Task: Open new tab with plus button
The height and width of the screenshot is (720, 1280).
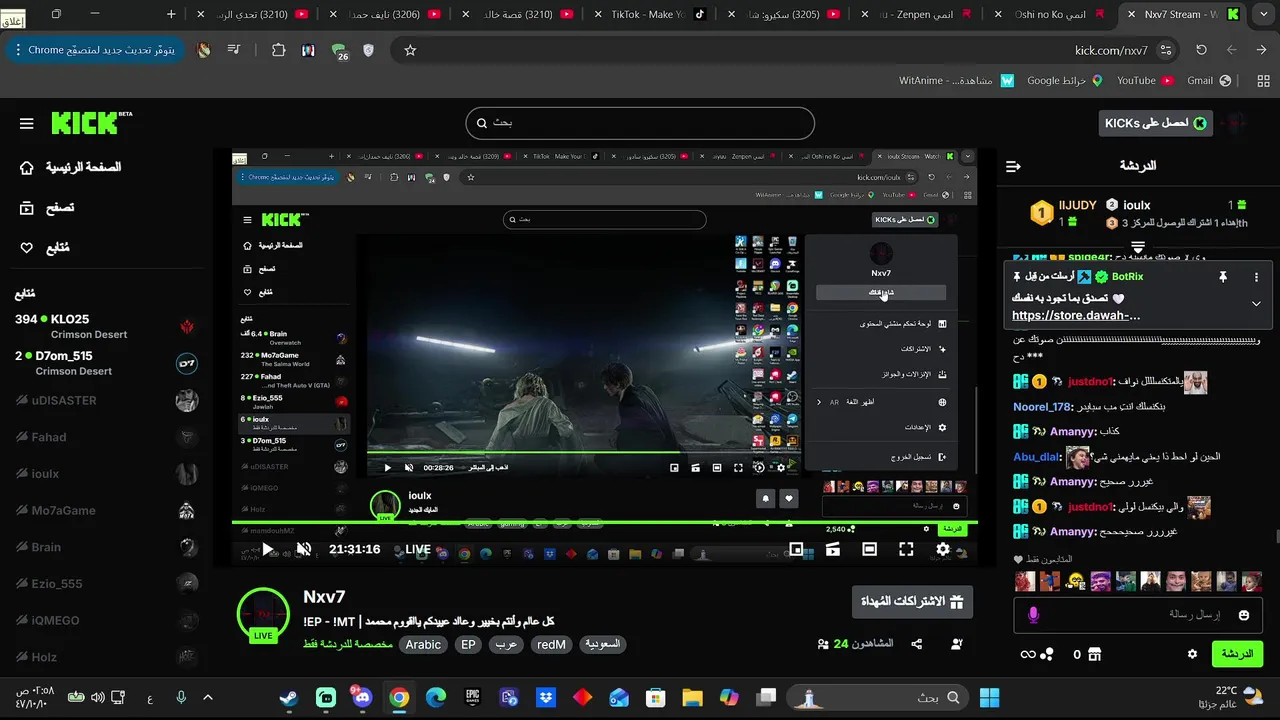Action: pos(171,14)
